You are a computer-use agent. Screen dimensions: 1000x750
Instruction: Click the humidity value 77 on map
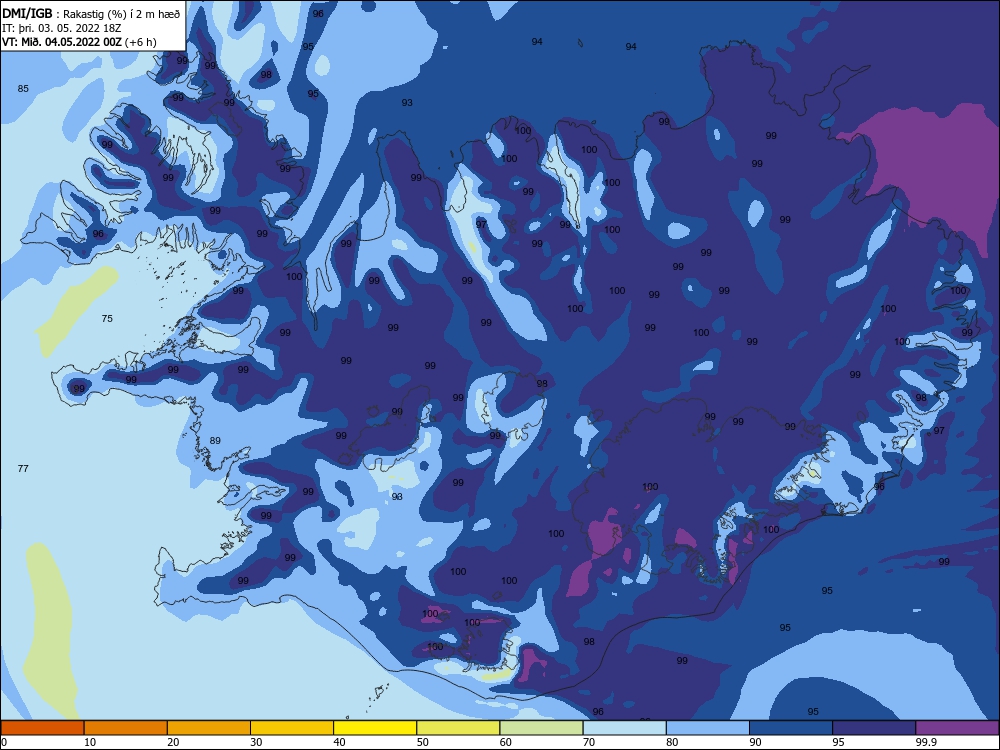23,469
